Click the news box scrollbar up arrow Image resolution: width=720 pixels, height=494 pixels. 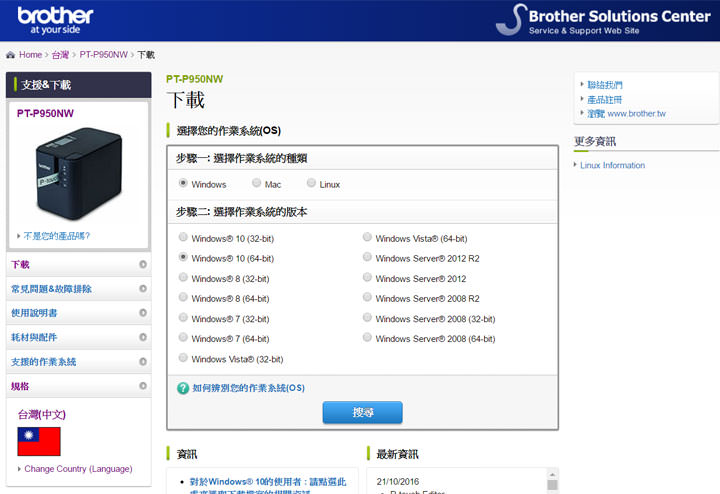(552, 474)
